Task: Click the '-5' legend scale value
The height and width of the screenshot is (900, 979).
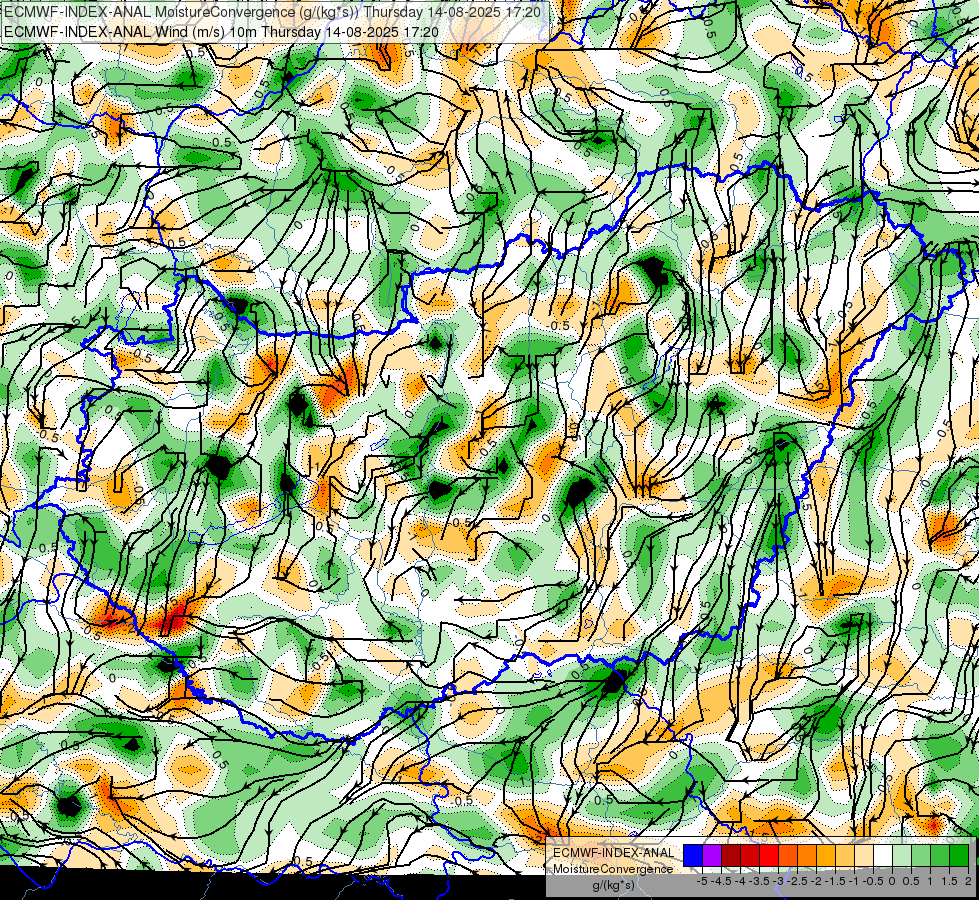Action: [702, 881]
